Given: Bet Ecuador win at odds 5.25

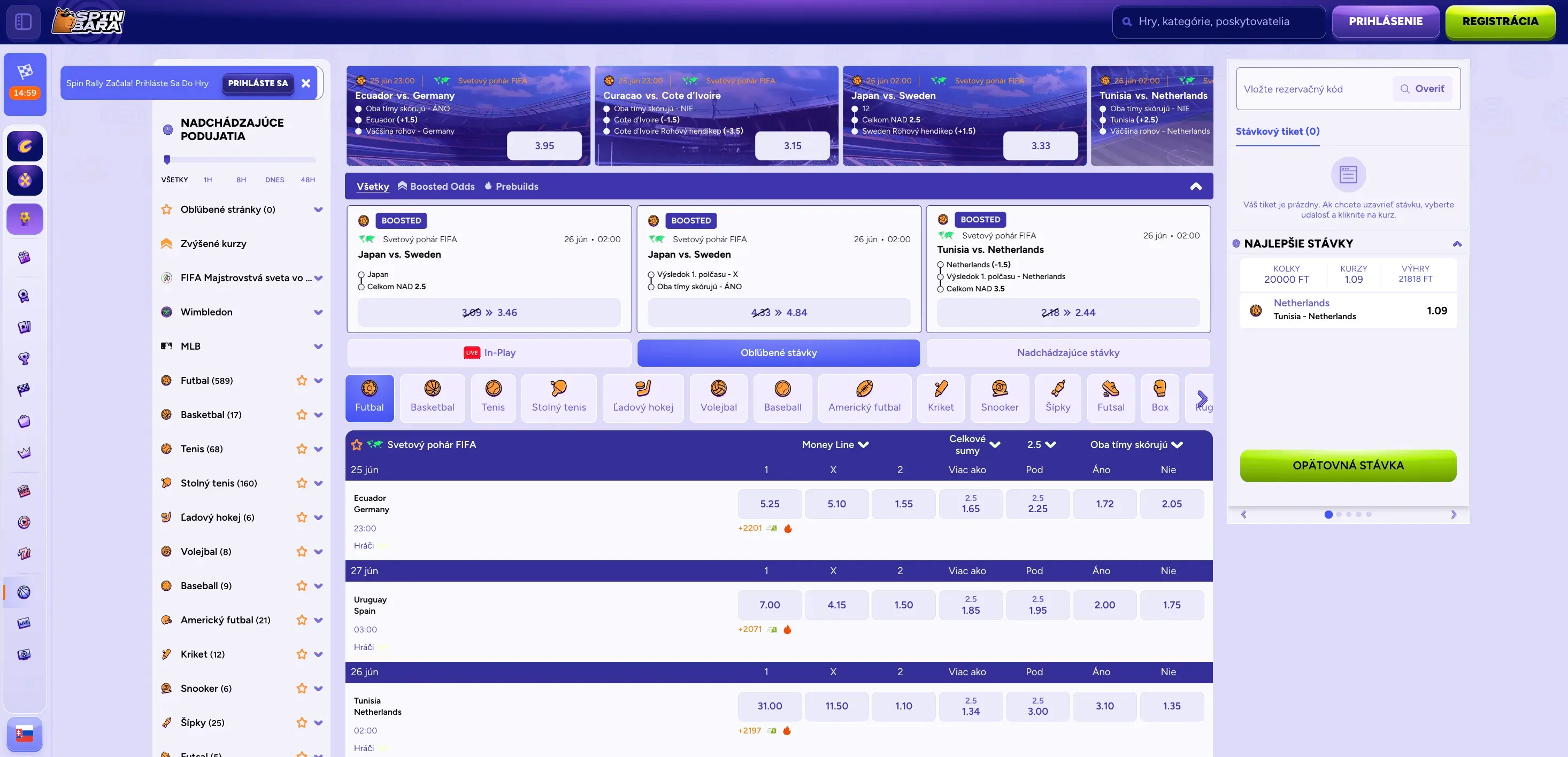Looking at the screenshot, I should 770,504.
